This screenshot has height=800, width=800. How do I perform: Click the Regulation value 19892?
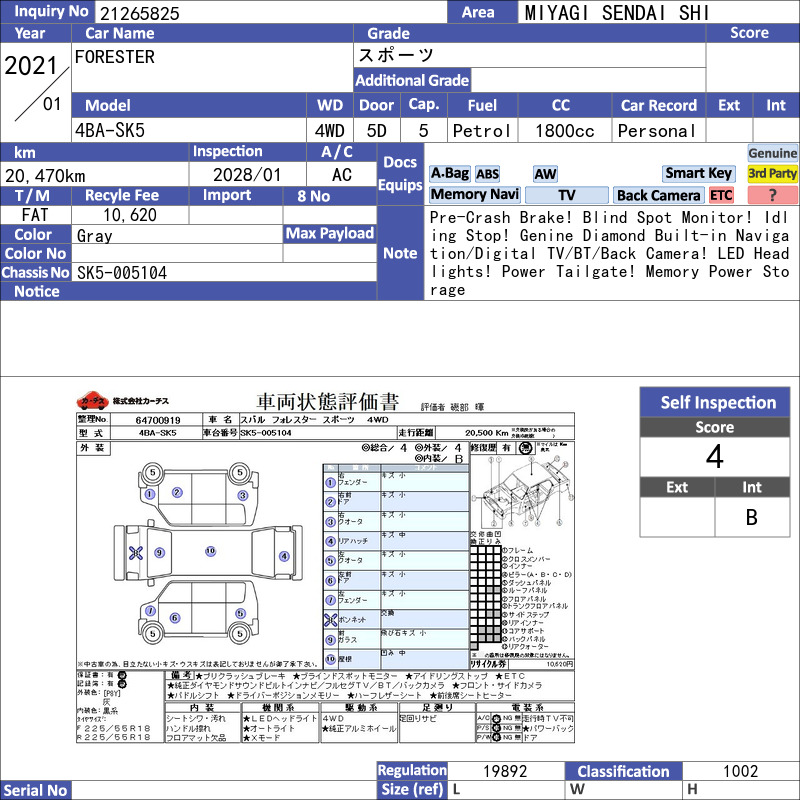click(x=505, y=771)
